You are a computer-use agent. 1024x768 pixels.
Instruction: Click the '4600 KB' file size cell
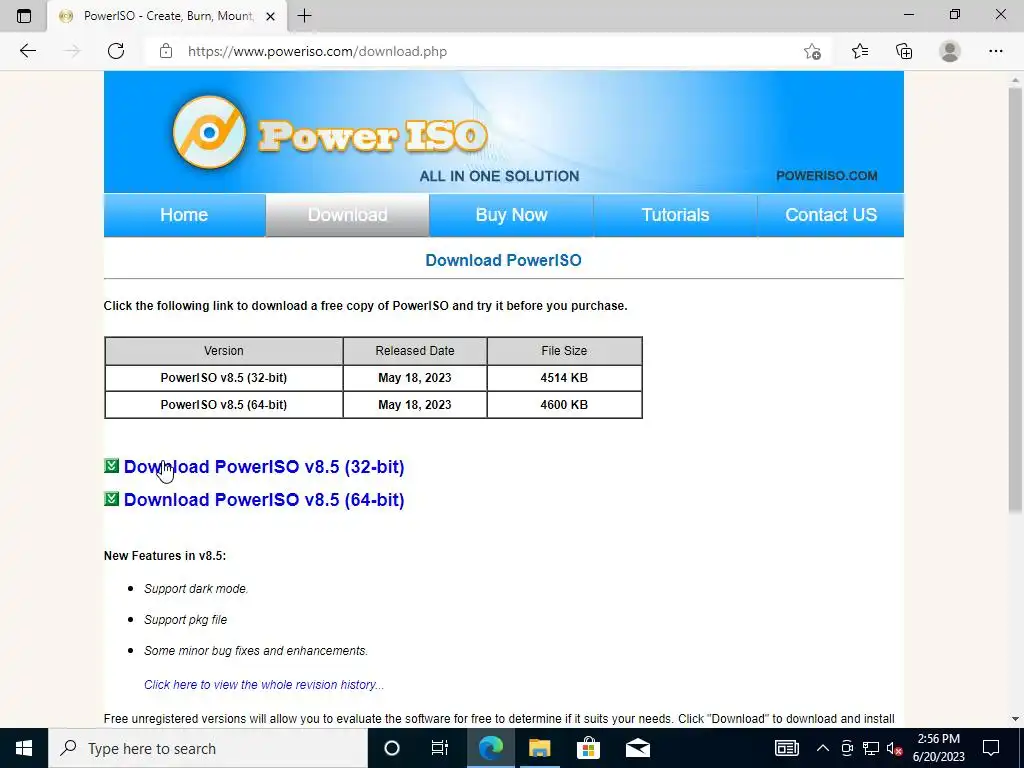[564, 405]
